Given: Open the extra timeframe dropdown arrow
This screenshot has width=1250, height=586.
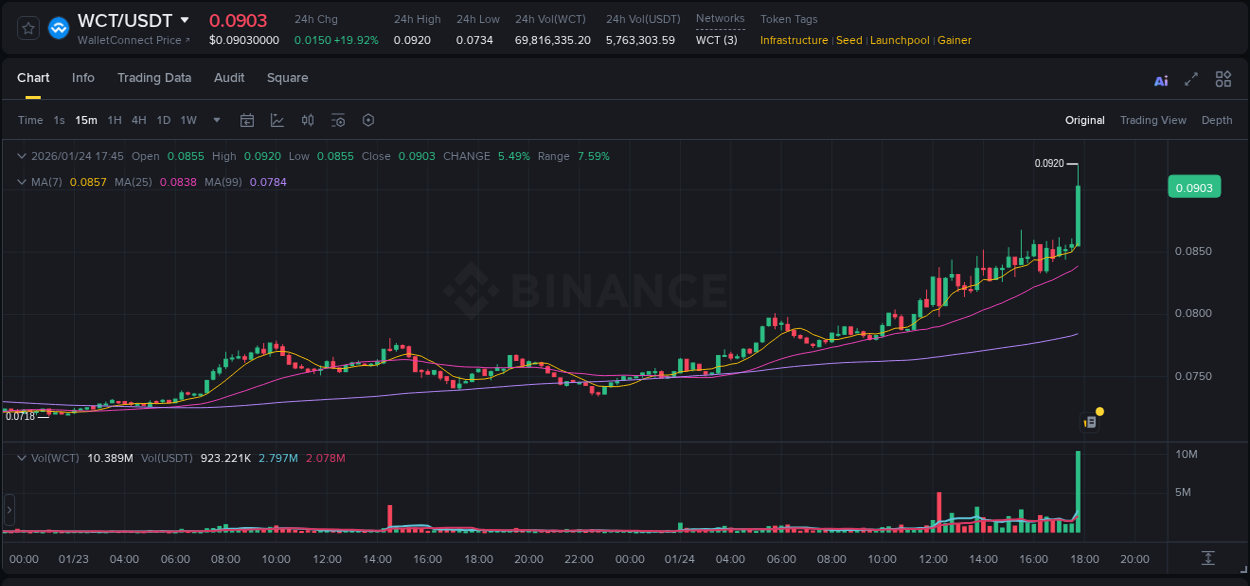Looking at the screenshot, I should point(216,120).
